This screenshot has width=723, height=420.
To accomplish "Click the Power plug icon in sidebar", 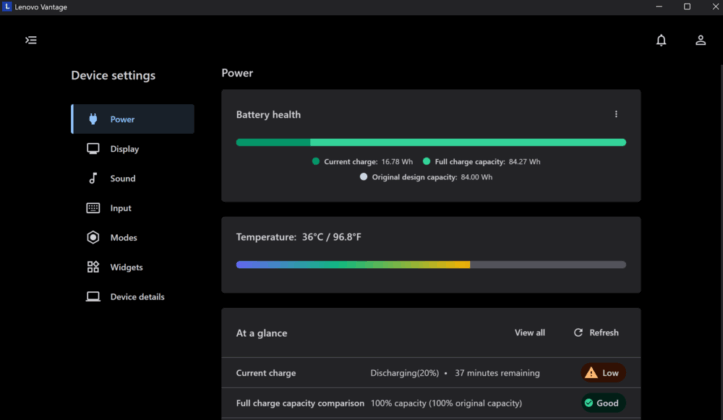I will (x=93, y=119).
